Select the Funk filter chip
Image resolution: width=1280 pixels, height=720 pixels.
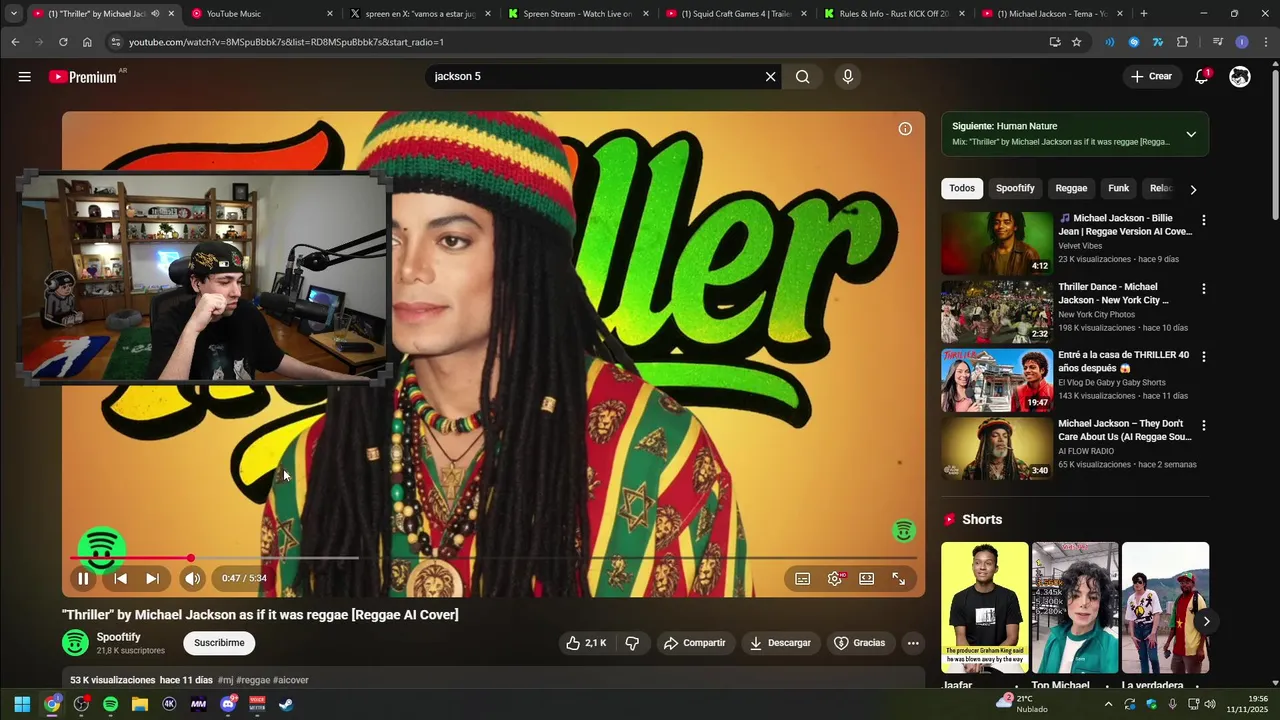[1119, 188]
